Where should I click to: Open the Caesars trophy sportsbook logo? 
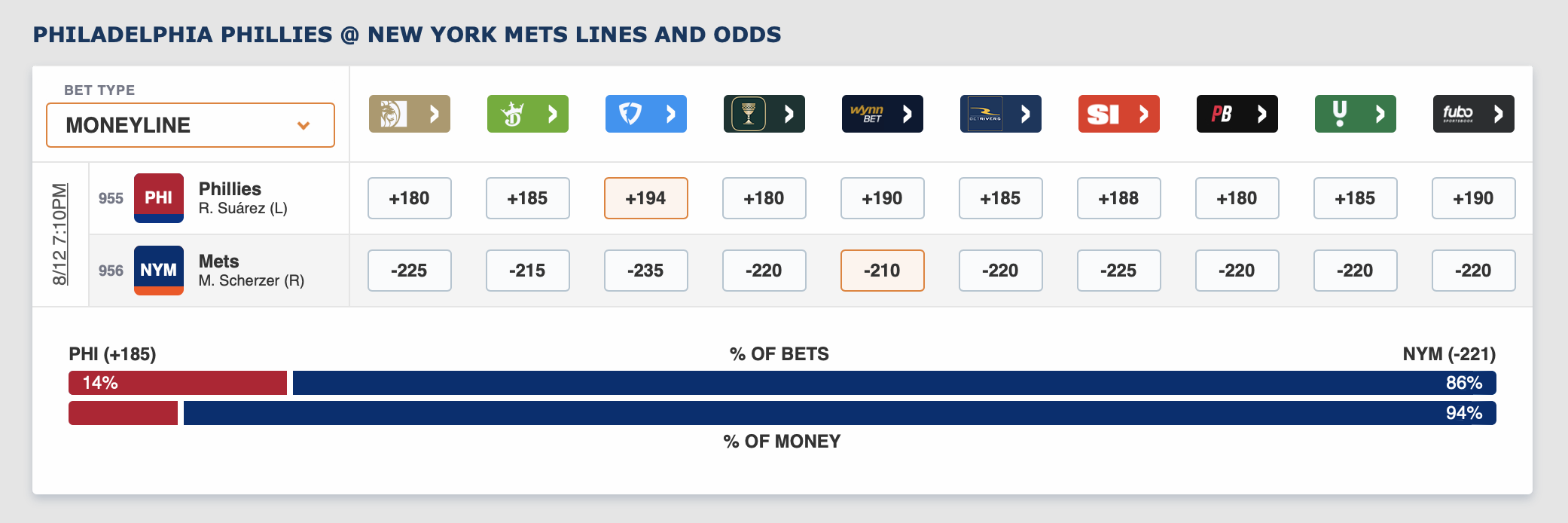pos(764,114)
